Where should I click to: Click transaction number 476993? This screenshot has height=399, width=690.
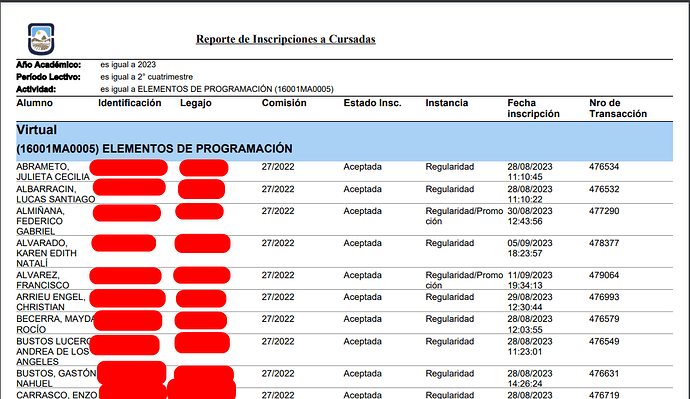tap(604, 297)
